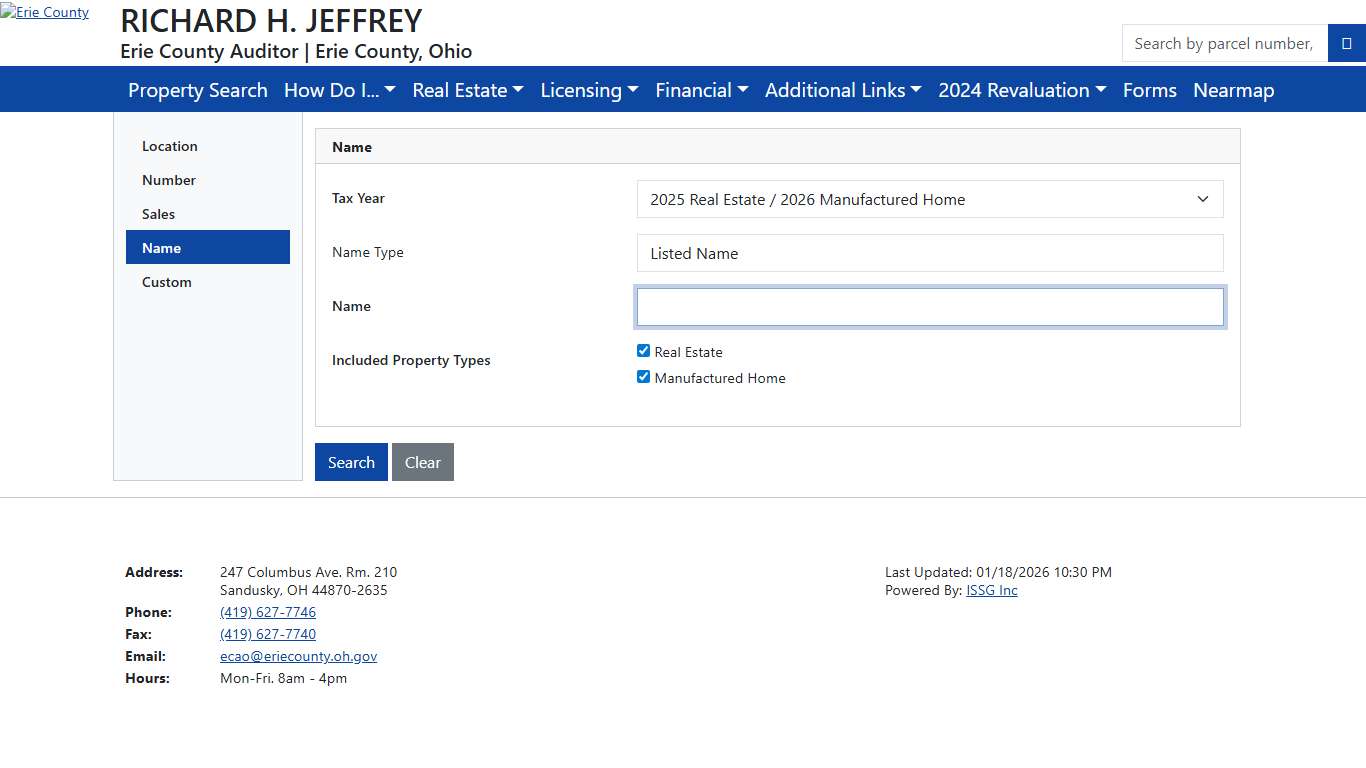Click the search icon button in header

point(1346,44)
